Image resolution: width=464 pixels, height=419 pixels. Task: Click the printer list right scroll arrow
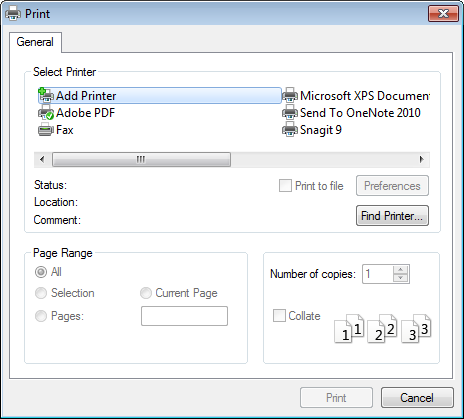coord(422,159)
